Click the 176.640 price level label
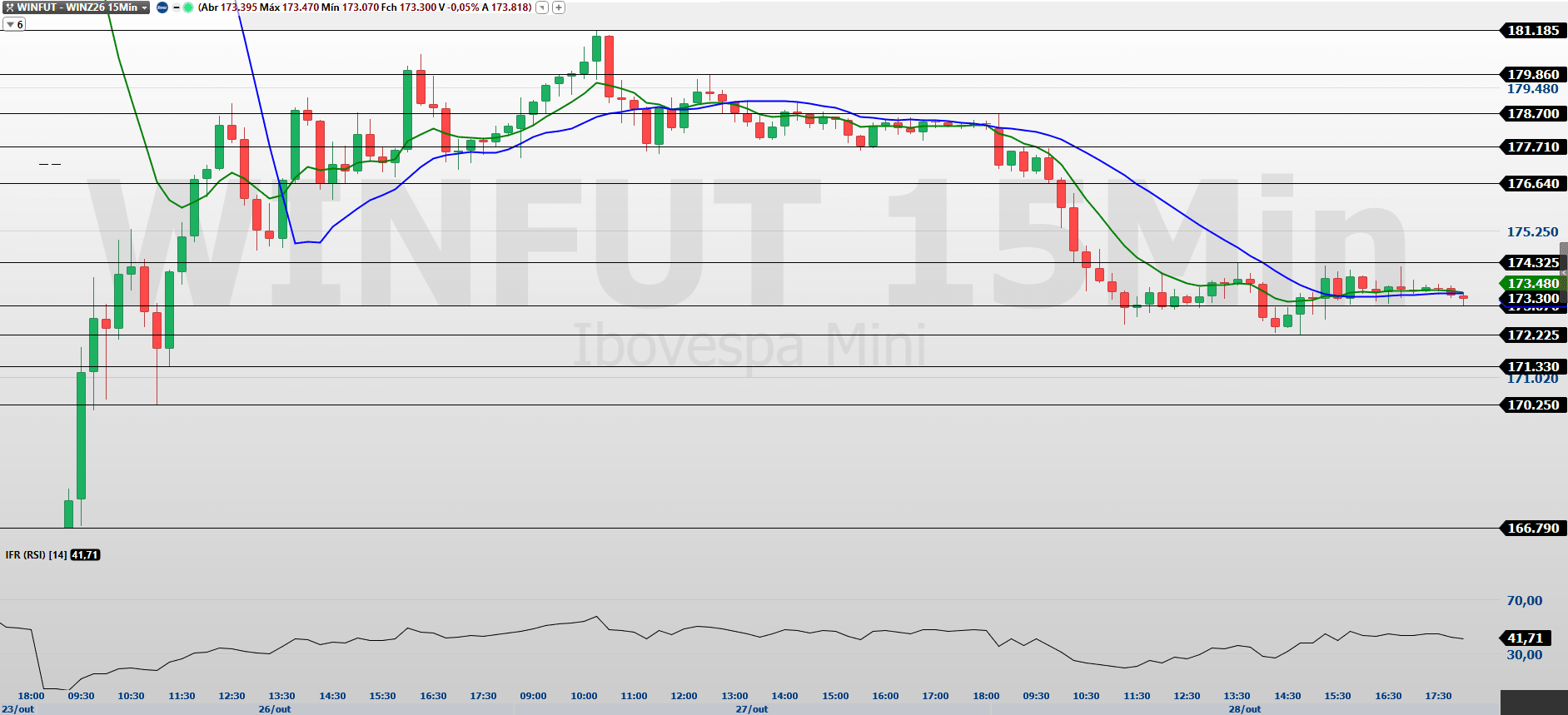 coord(1533,184)
